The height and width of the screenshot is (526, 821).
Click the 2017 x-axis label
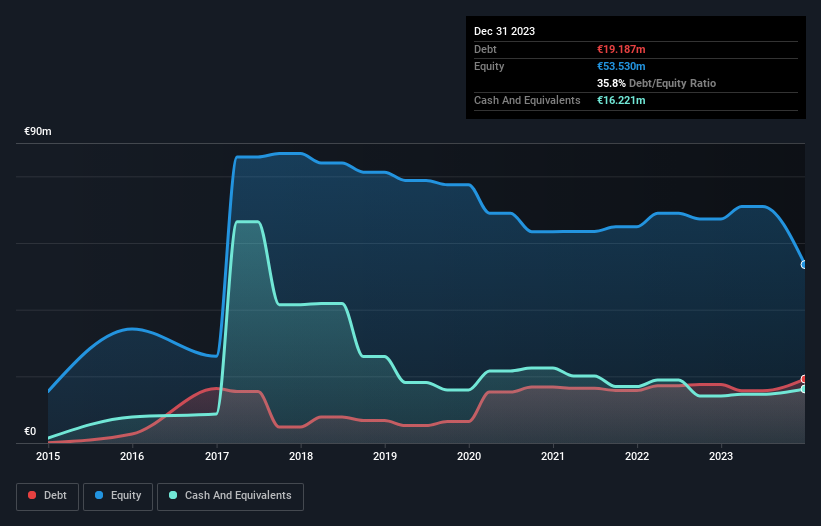pyautogui.click(x=217, y=456)
